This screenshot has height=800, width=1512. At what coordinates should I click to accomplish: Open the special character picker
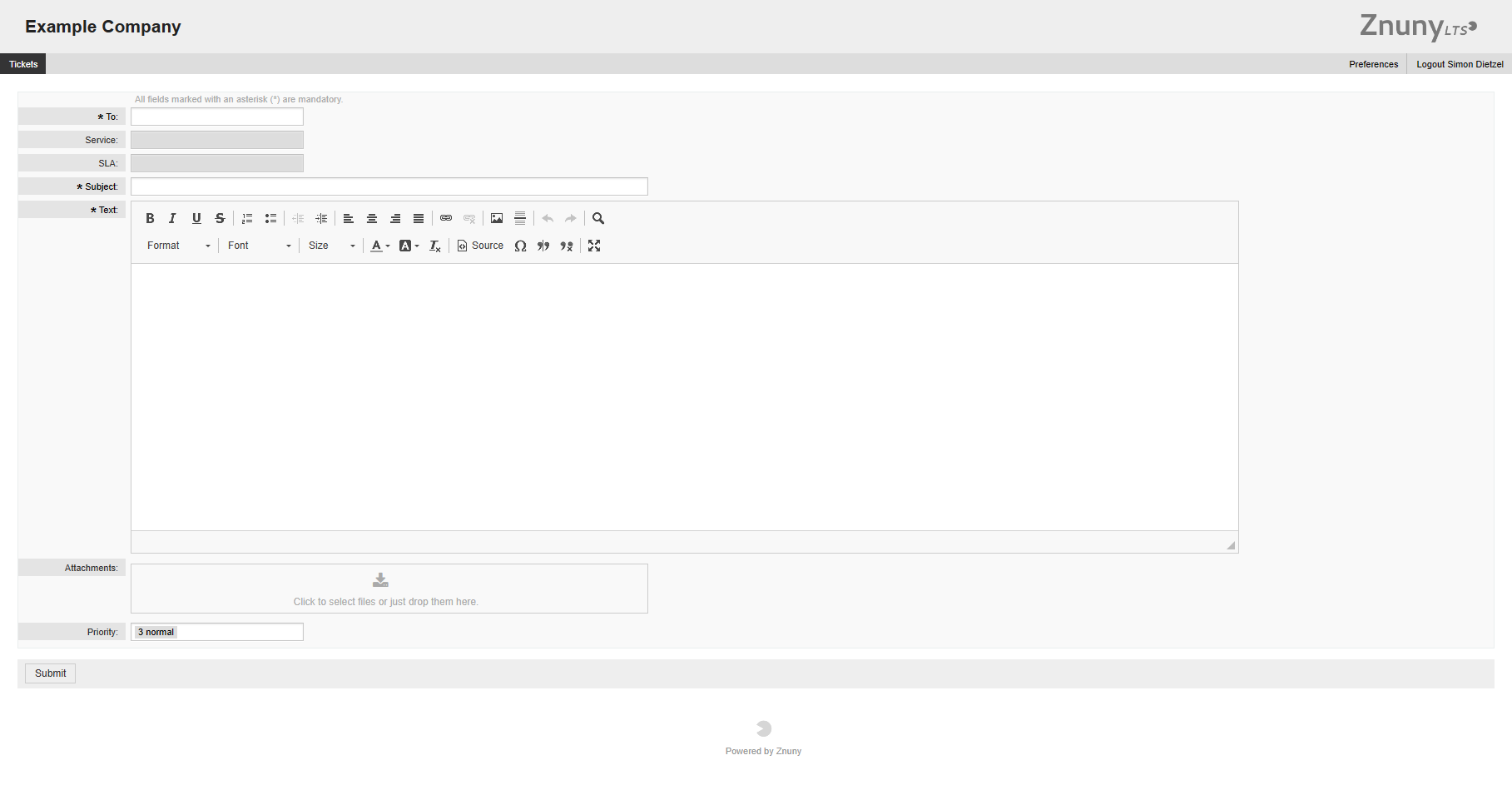tap(520, 246)
